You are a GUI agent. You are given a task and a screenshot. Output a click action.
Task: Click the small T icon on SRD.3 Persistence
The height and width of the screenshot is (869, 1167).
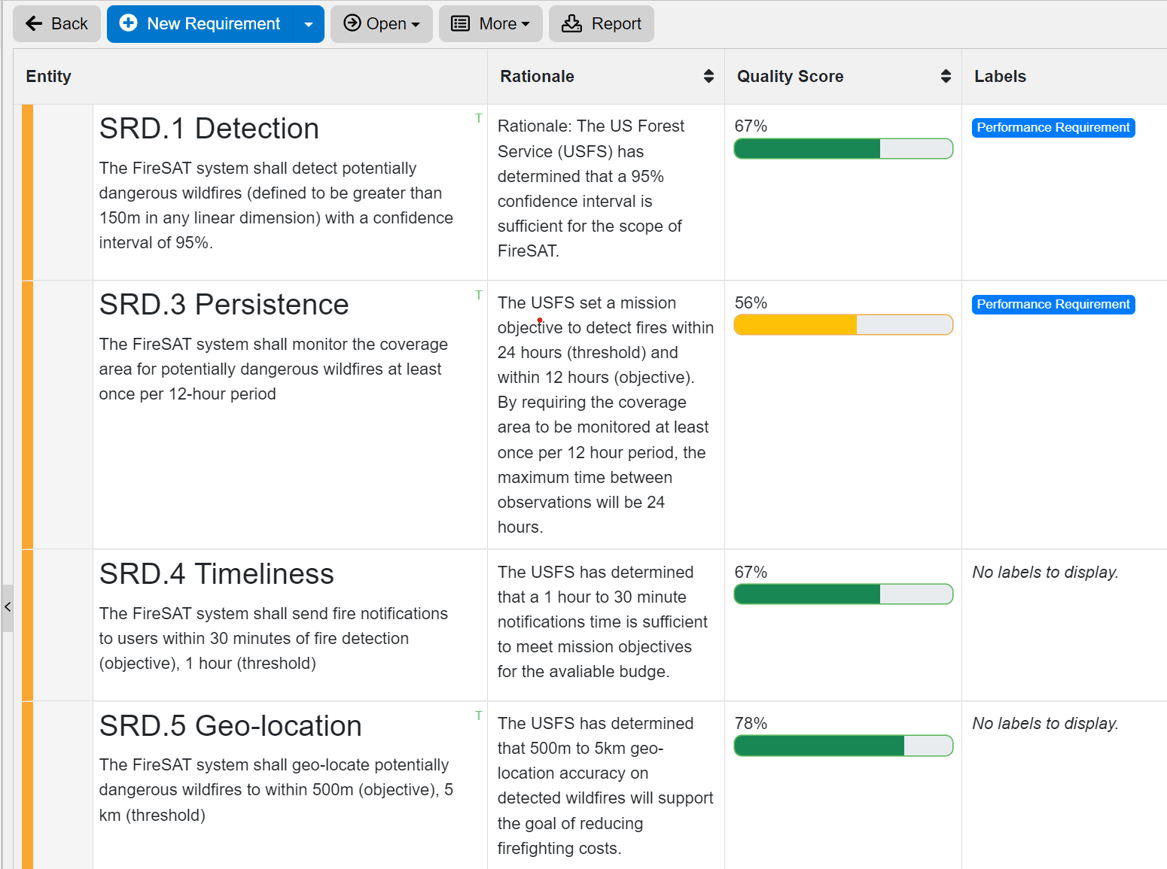point(478,295)
